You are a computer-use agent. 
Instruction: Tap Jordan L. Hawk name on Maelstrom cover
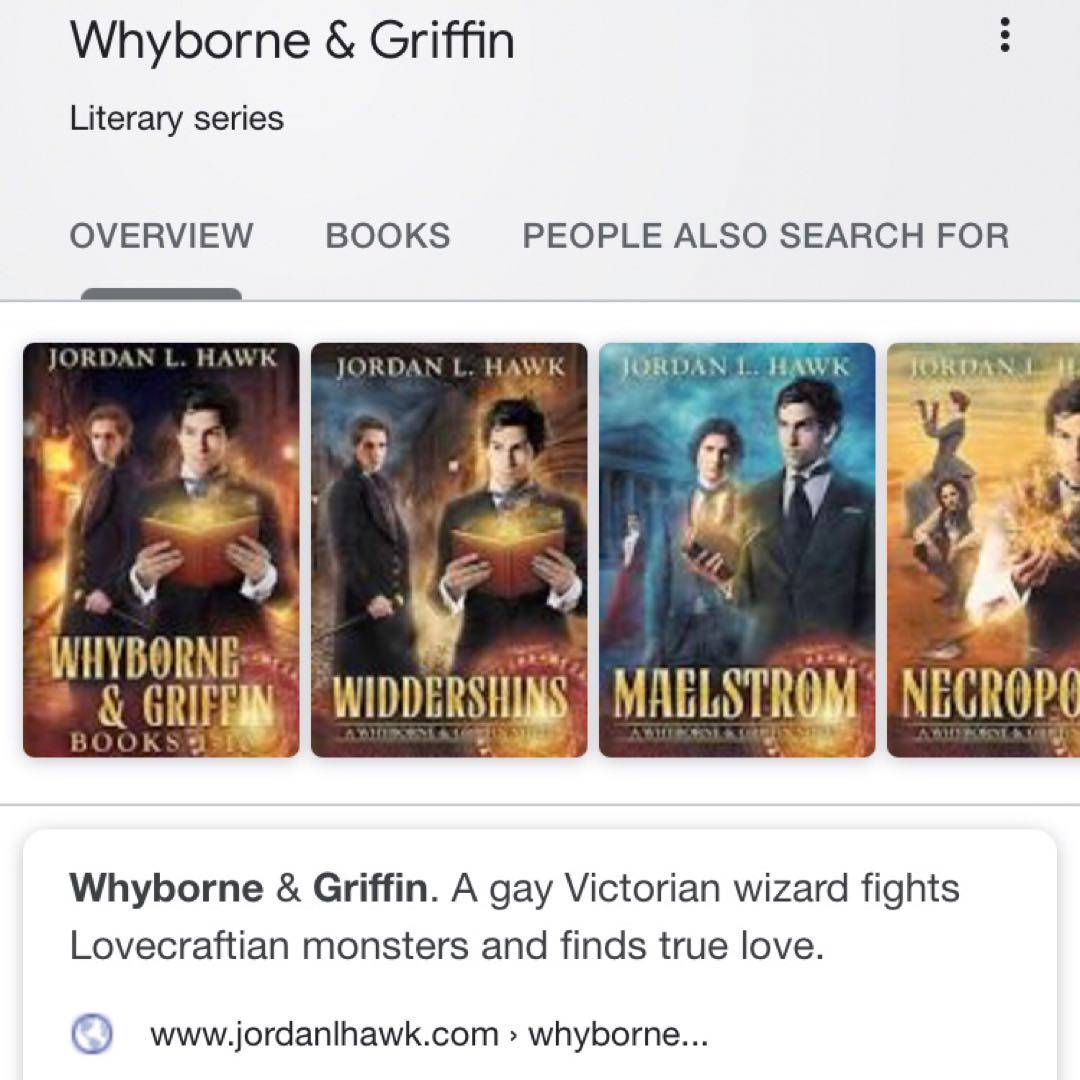736,365
